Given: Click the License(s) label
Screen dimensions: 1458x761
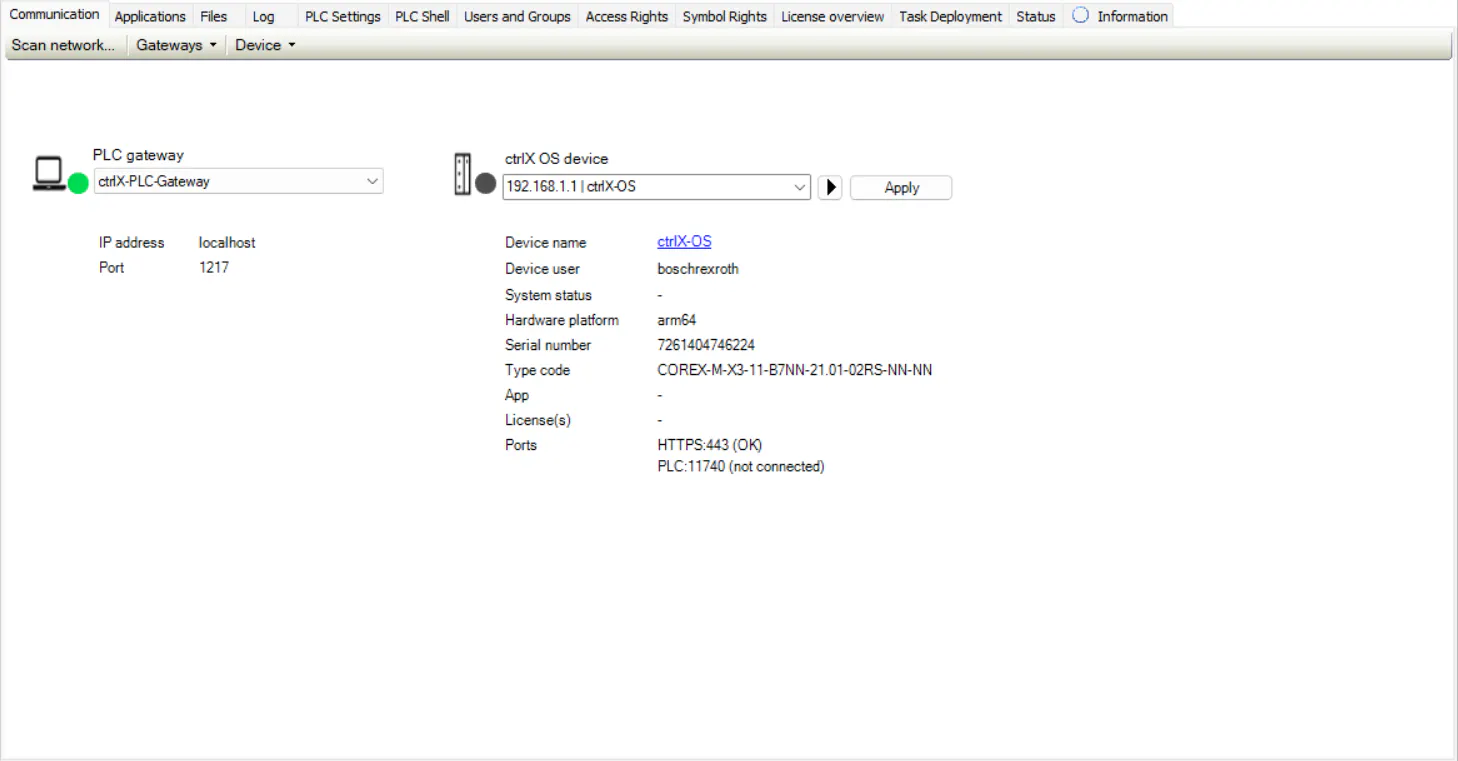Looking at the screenshot, I should pyautogui.click(x=538, y=420).
